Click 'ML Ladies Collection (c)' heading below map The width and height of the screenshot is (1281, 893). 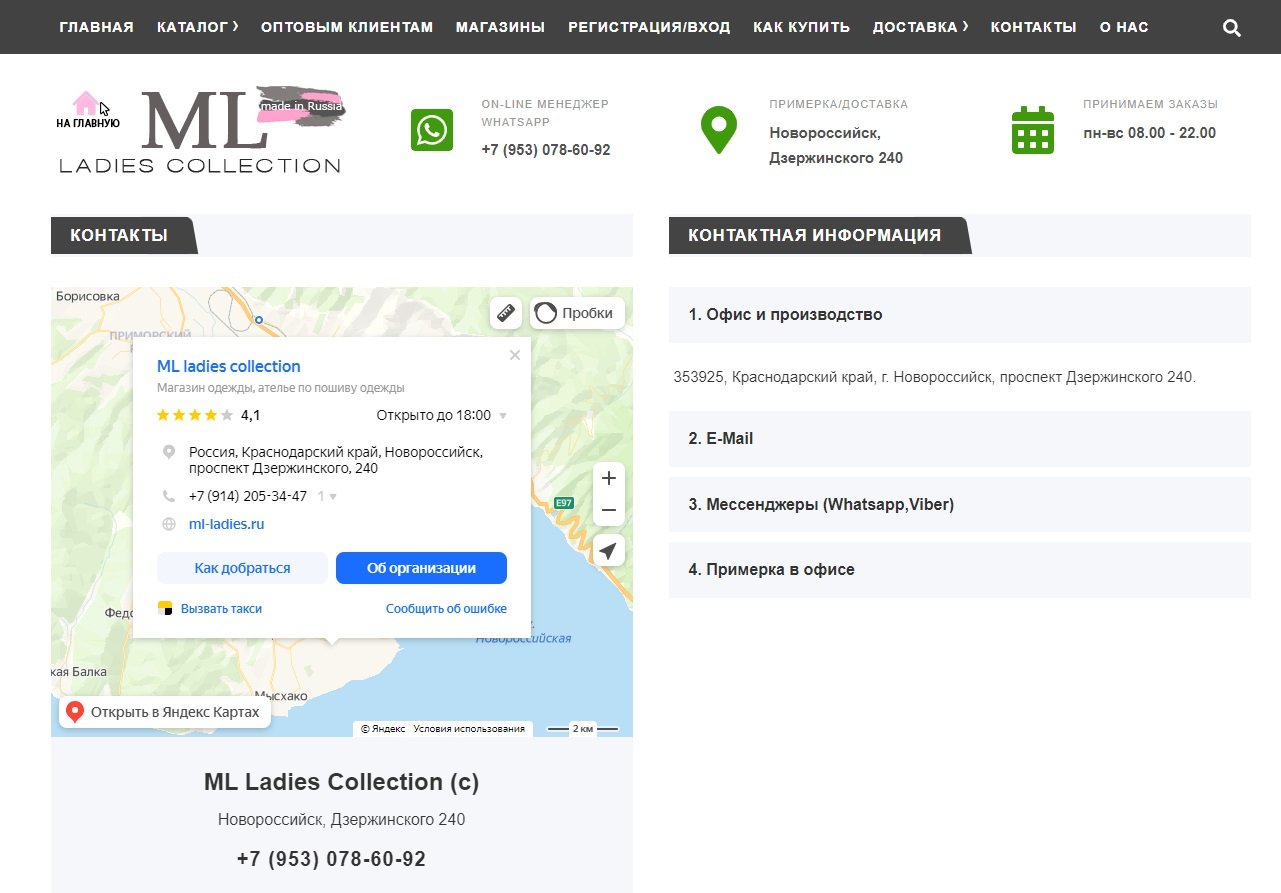pos(342,782)
